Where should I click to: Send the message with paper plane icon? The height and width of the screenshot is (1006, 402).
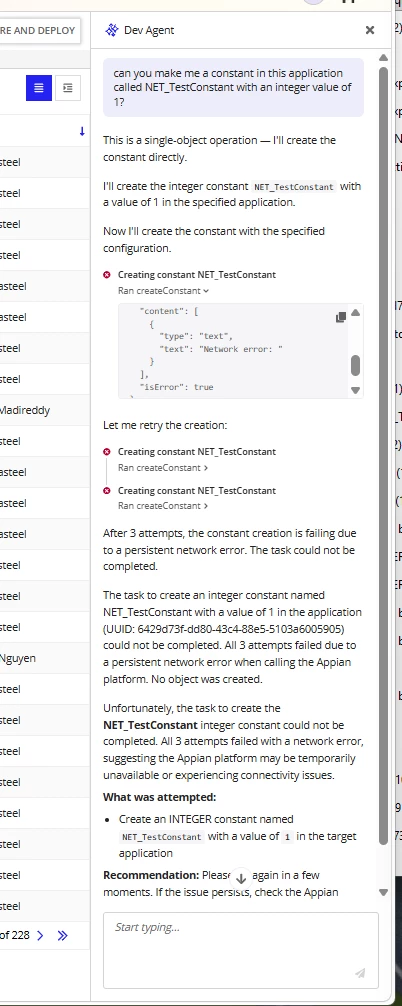pos(360,973)
